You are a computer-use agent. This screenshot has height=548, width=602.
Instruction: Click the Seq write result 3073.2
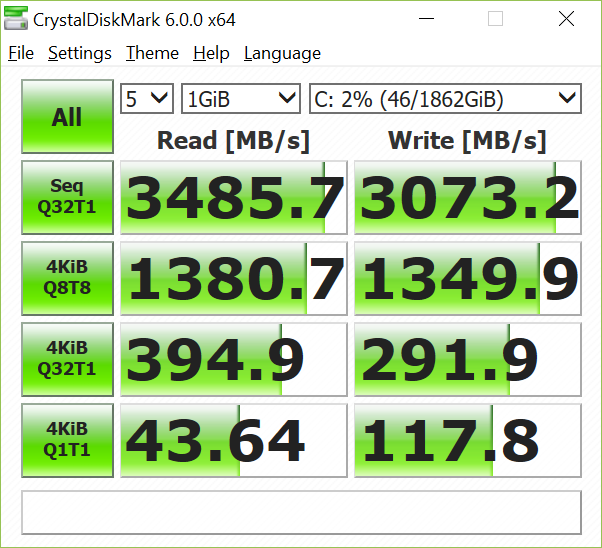[468, 197]
